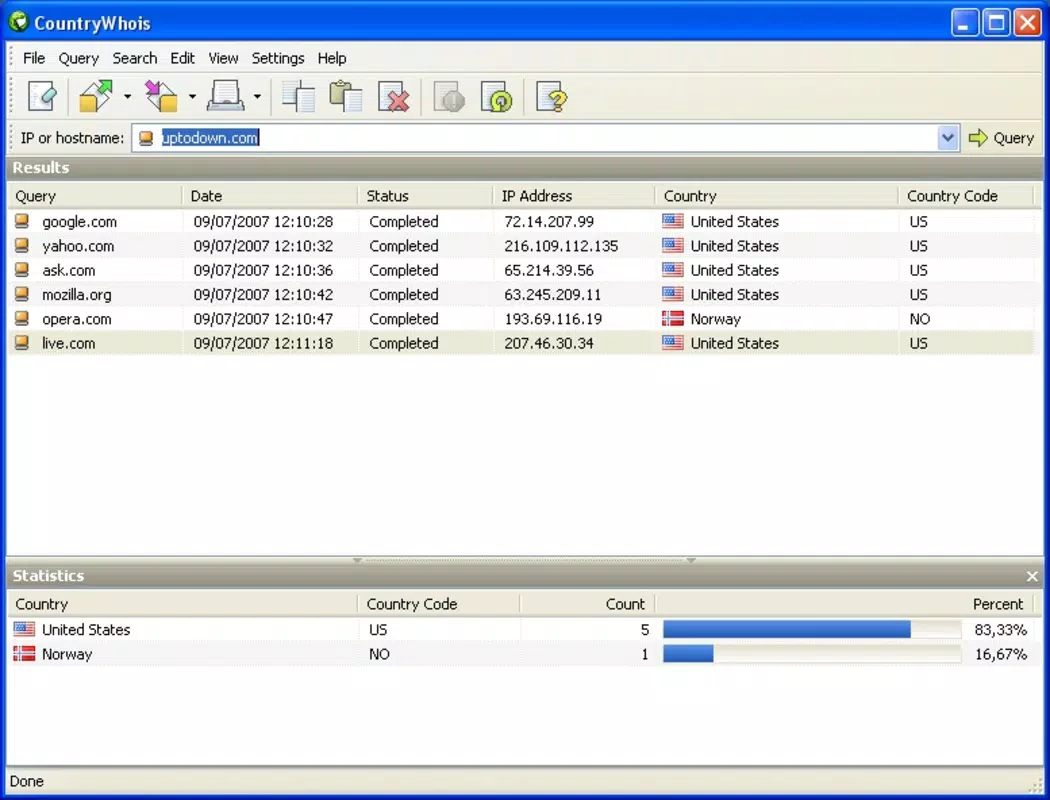Viewport: 1050px width, 800px height.
Task: Click the import toolbar icon
Action: pyautogui.click(x=161, y=97)
